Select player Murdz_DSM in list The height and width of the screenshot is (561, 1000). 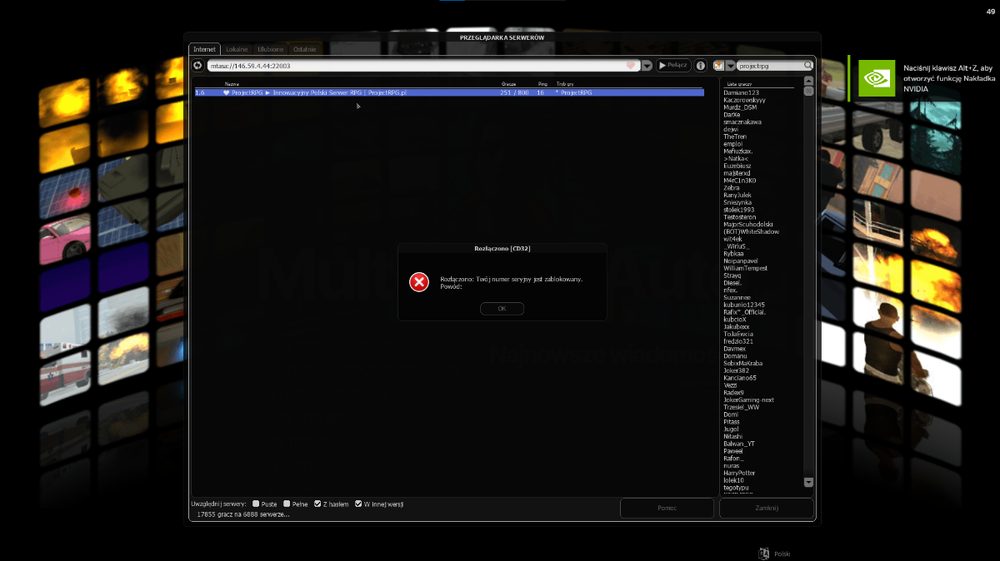coord(740,107)
